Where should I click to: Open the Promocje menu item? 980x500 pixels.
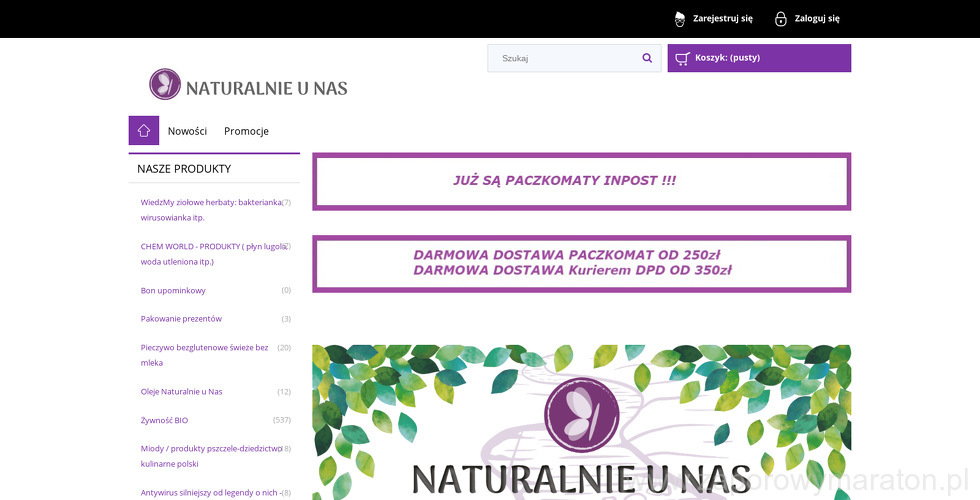click(x=246, y=131)
